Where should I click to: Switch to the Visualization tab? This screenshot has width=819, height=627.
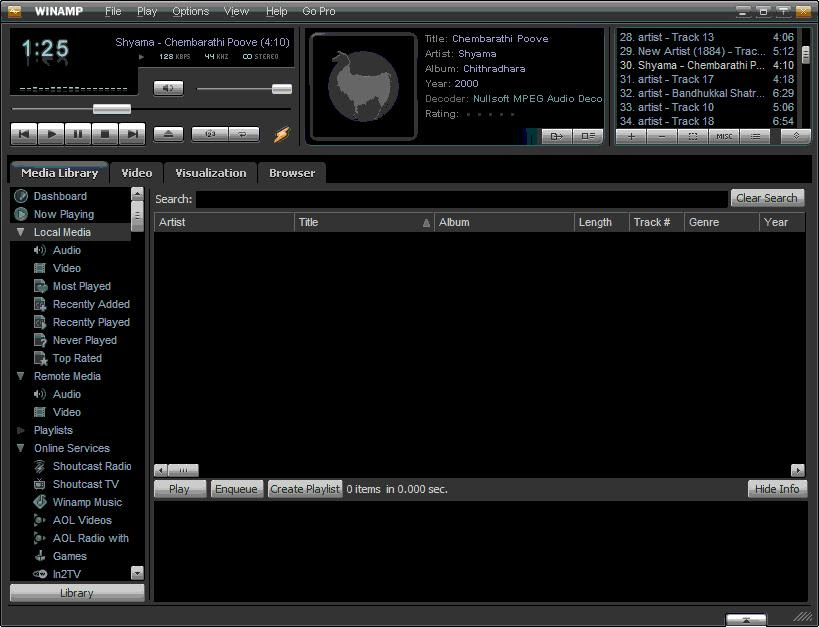point(210,173)
